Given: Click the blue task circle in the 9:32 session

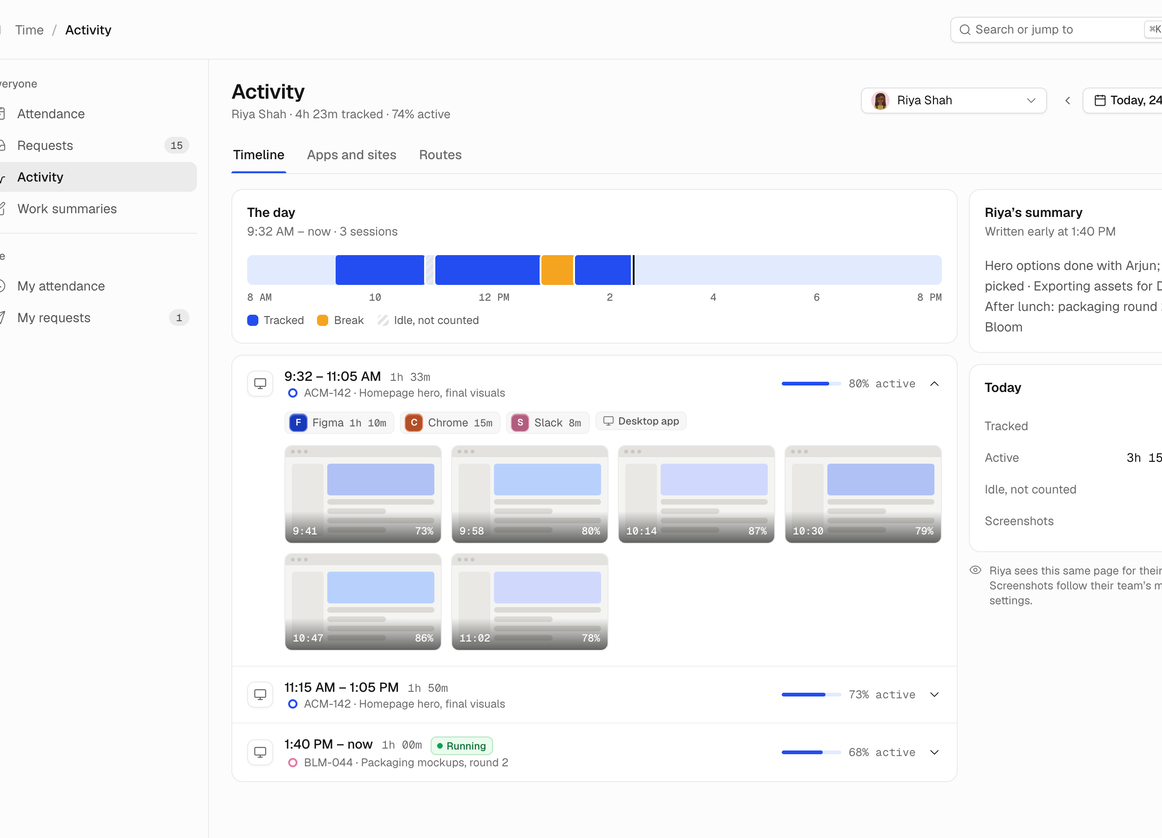Looking at the screenshot, I should click(x=293, y=393).
